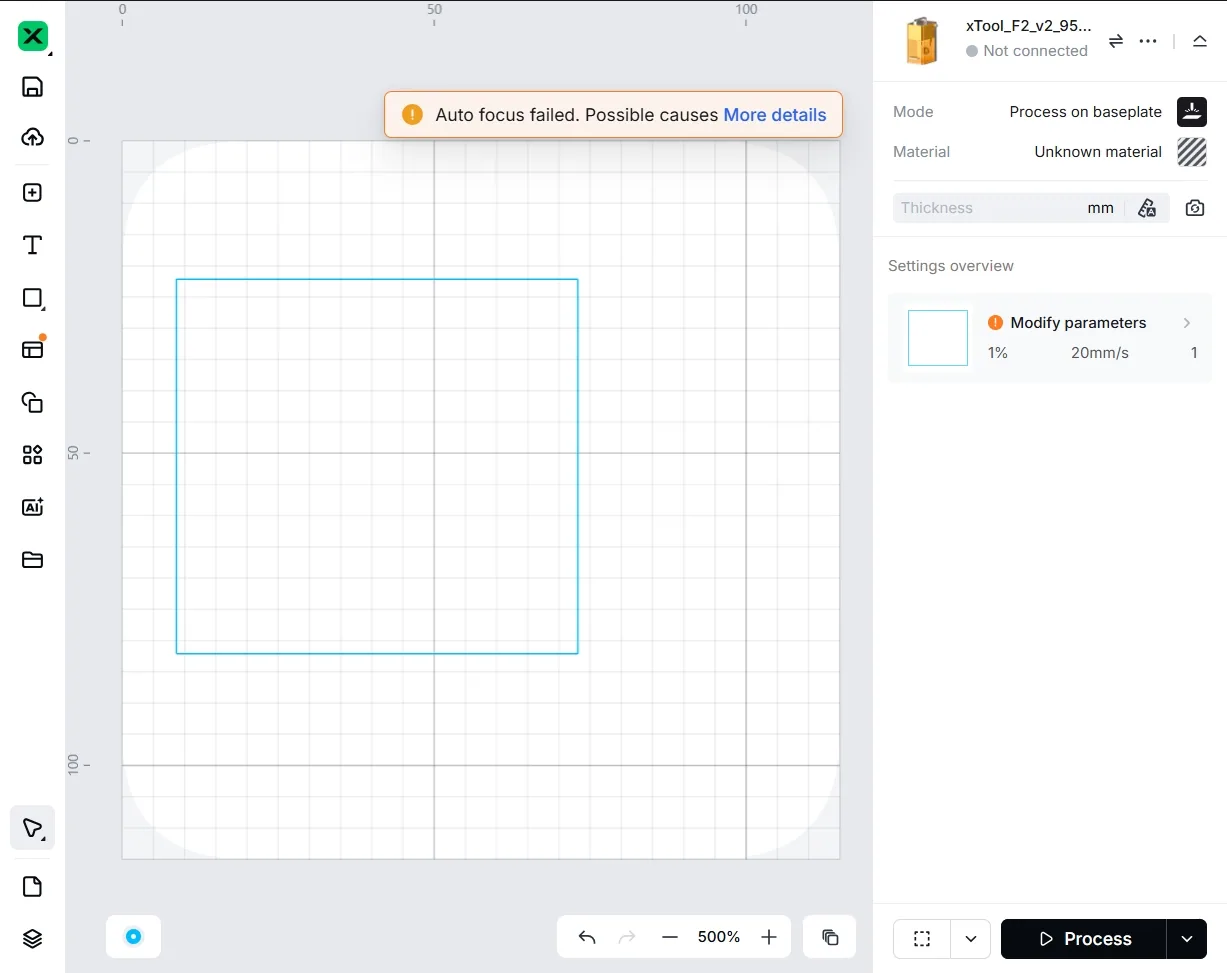Viewport: 1227px width, 973px height.
Task: Open the apps grid icon
Action: tap(32, 455)
